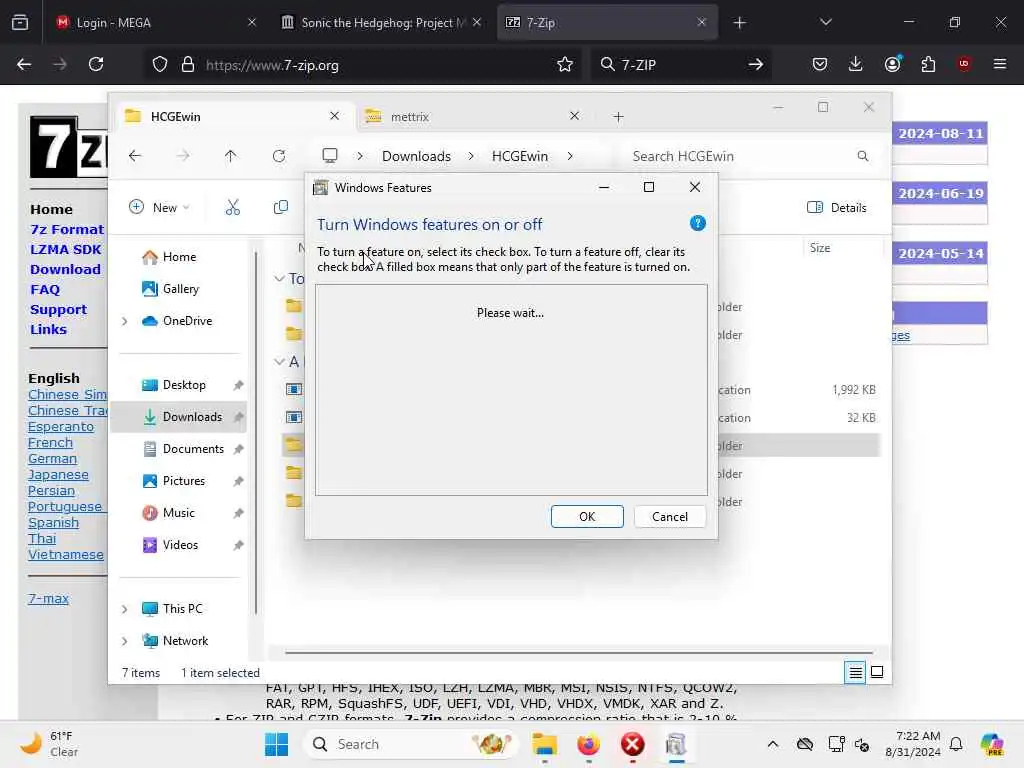Reload the 7-zip.org page
The width and height of the screenshot is (1024, 768).
click(96, 64)
